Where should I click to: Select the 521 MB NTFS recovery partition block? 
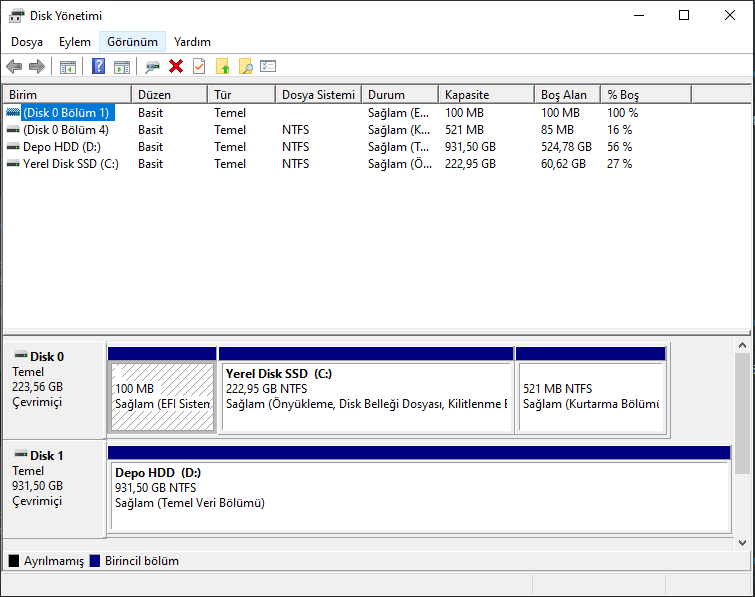tap(591, 390)
